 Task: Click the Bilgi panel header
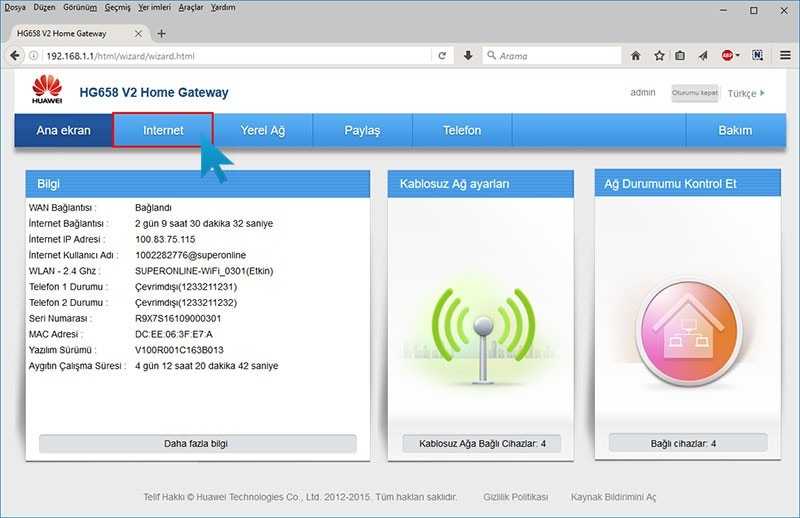coord(198,184)
